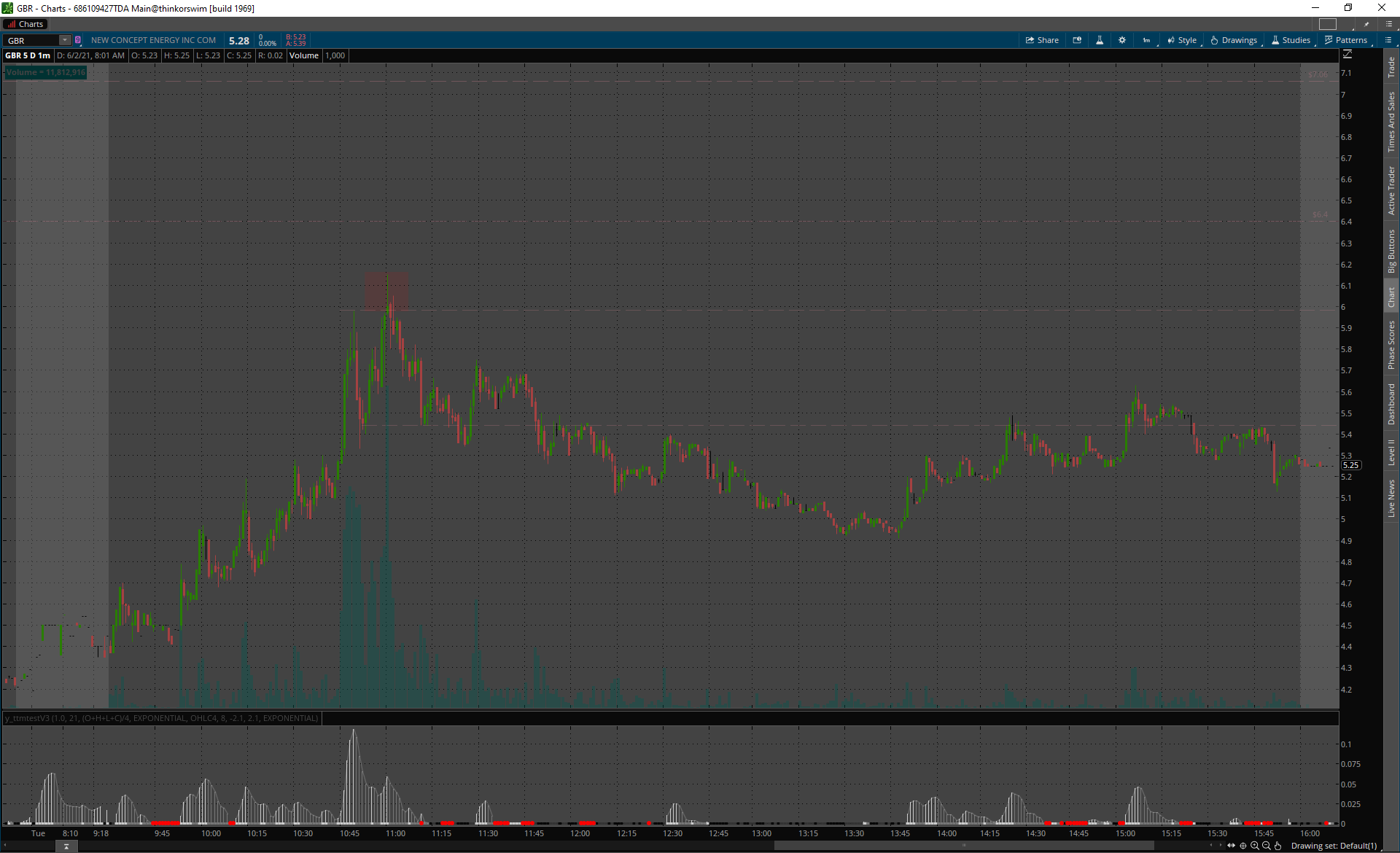Click the pin window icon
Screen dimensions: 1400x853
click(1366, 24)
